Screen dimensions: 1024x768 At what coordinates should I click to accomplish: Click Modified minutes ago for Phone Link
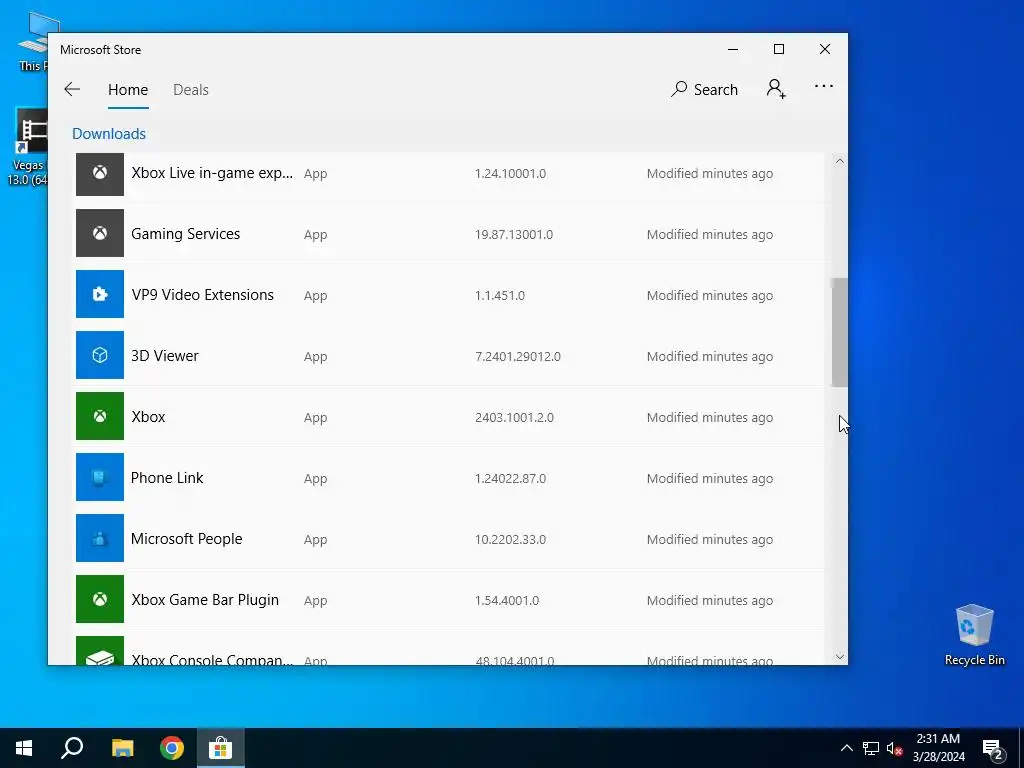point(710,479)
